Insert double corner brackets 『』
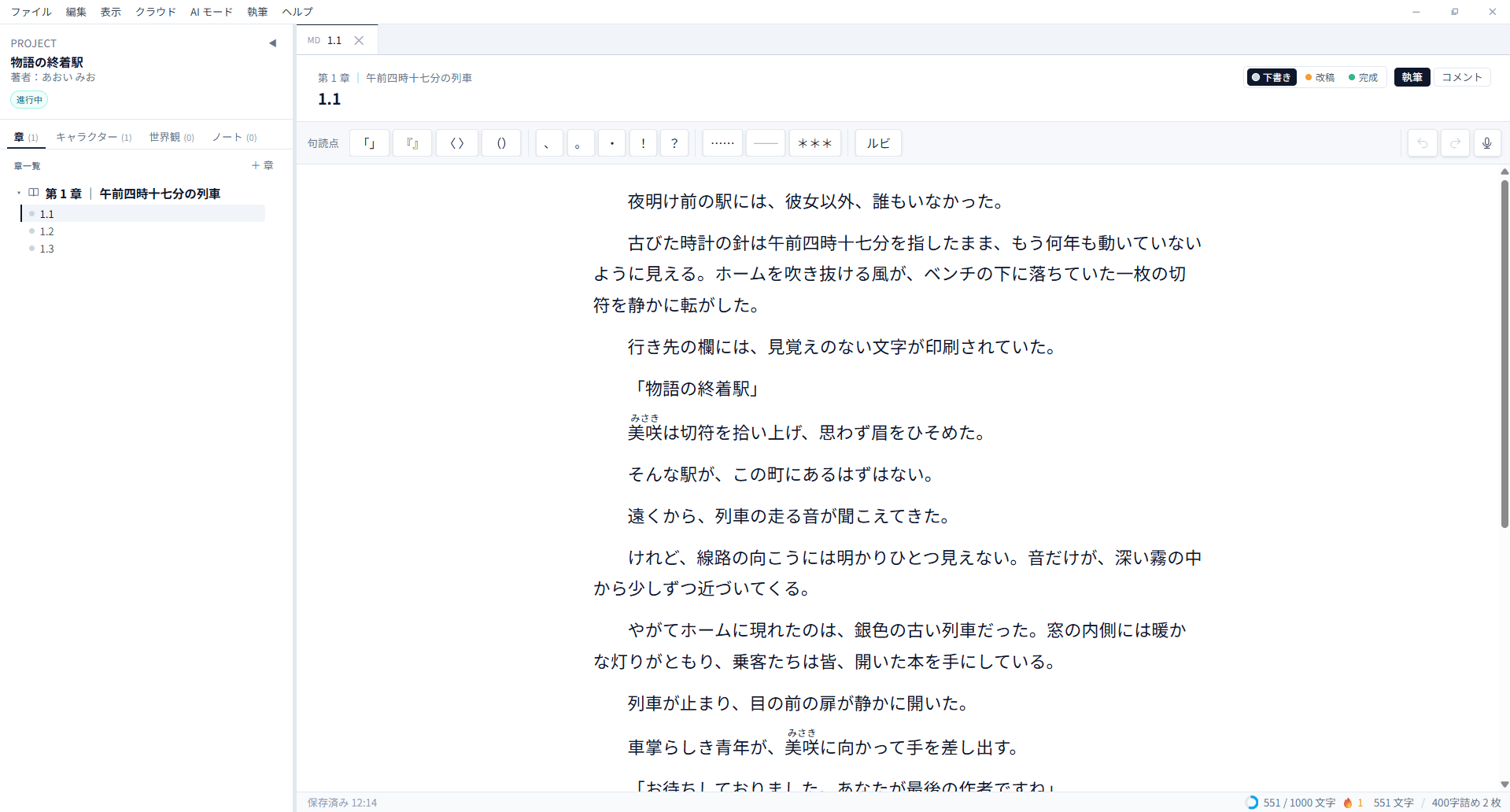 [x=412, y=143]
